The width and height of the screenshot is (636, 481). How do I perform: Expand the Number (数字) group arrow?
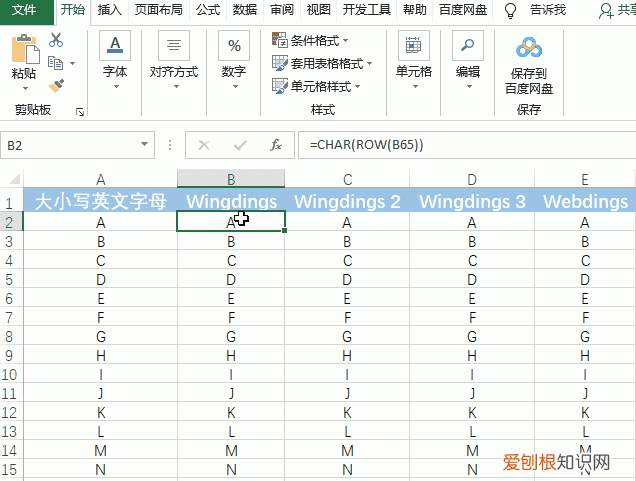[x=235, y=86]
